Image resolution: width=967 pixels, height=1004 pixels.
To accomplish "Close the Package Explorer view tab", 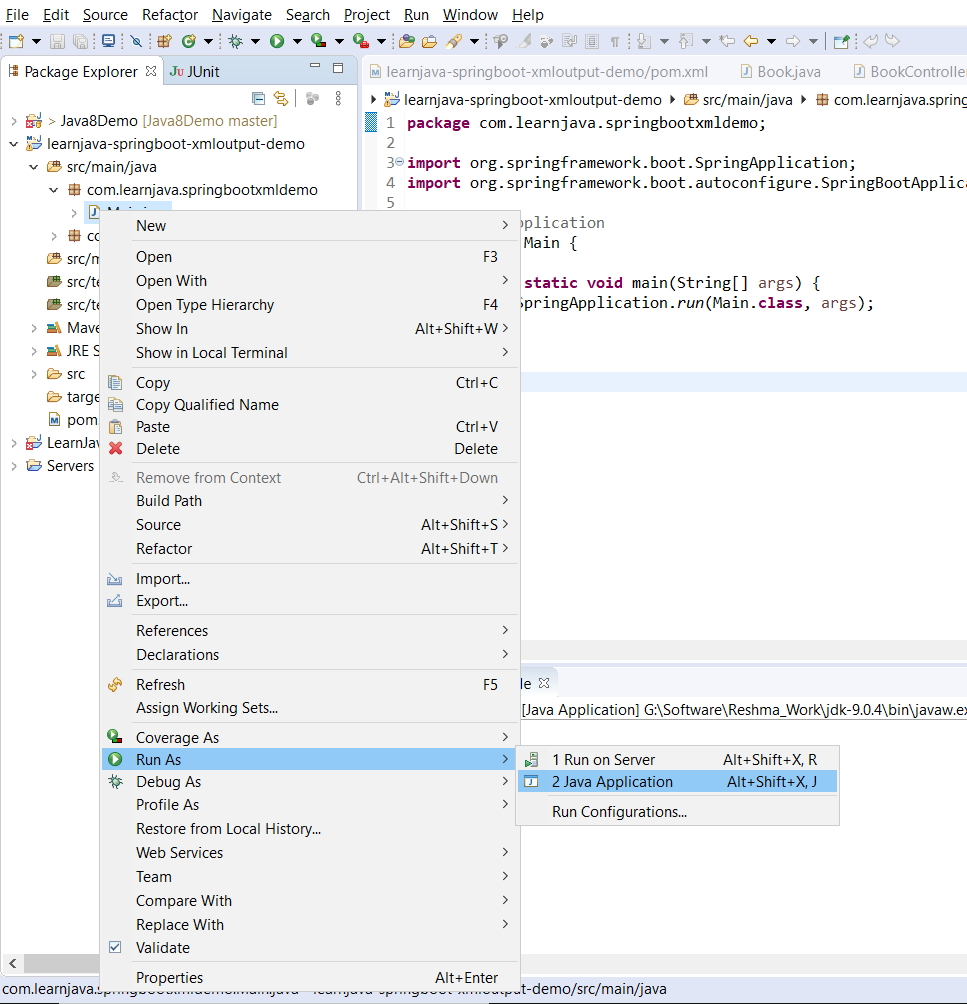I will 151,71.
